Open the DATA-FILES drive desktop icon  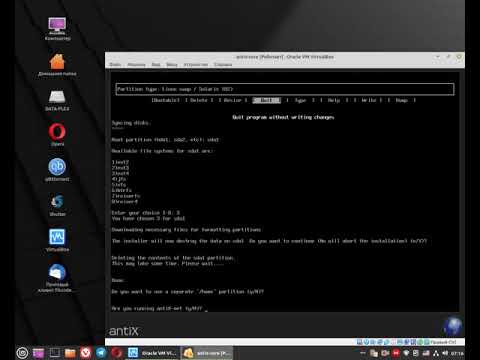pyautogui.click(x=57, y=100)
